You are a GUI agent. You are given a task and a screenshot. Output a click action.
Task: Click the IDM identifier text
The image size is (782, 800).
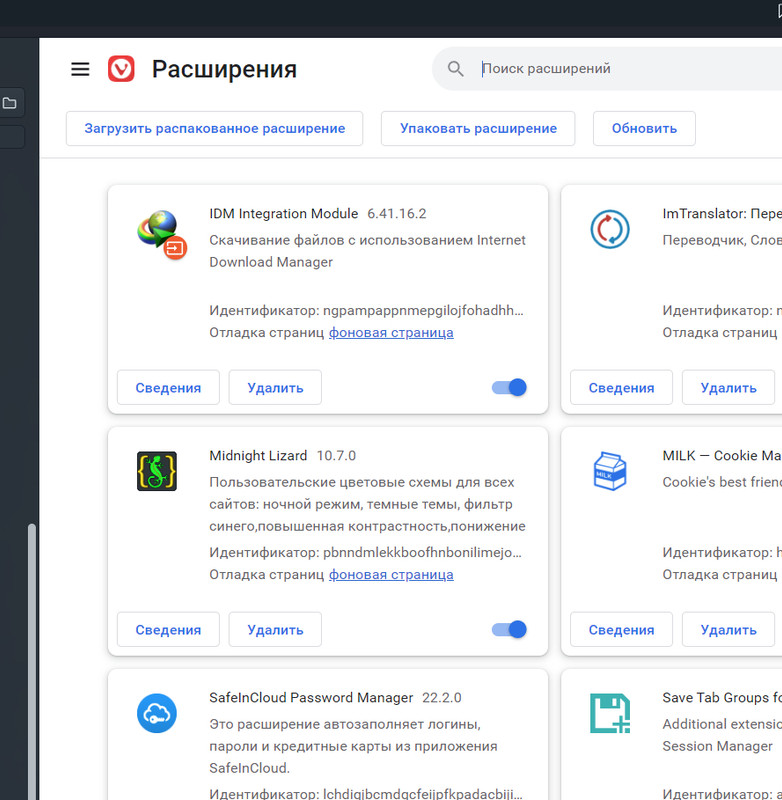pos(366,310)
